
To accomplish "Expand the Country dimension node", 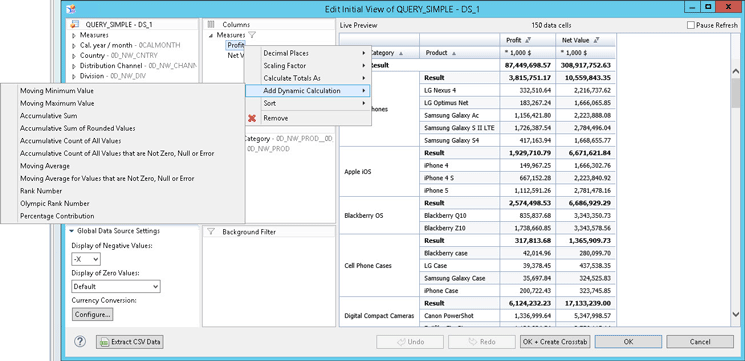I will tap(74, 56).
